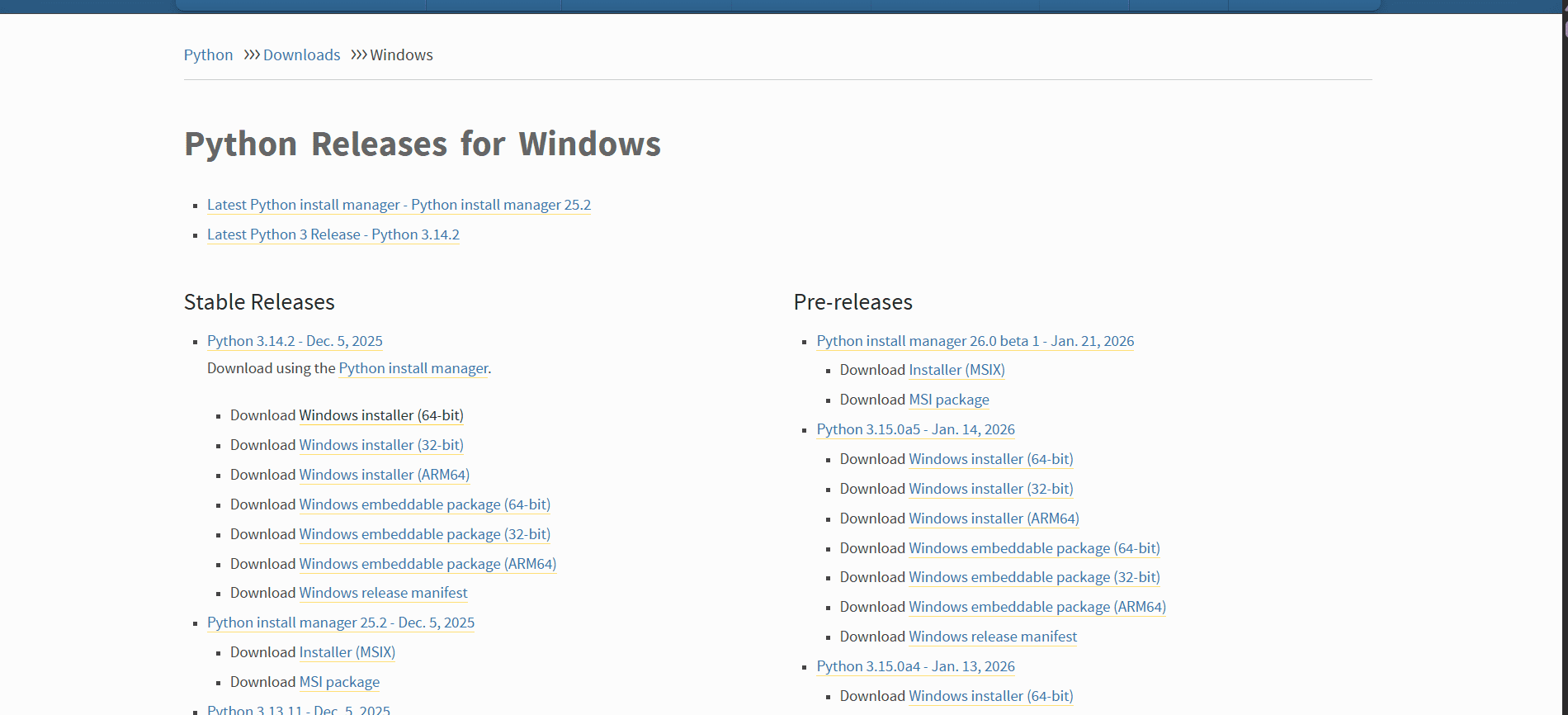The width and height of the screenshot is (1568, 715).
Task: Open the Python 3.14.2 Dec. 5, 2025 release
Action: click(295, 341)
